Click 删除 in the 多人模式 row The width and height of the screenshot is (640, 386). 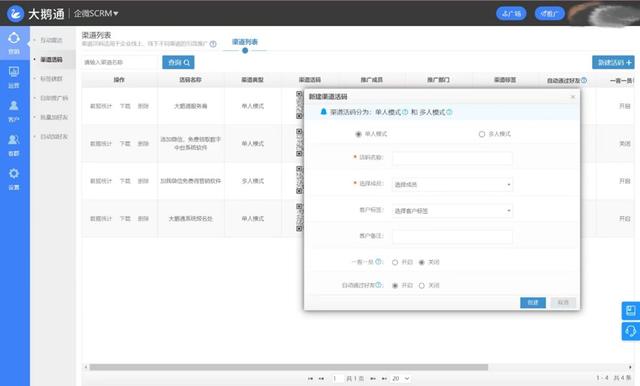point(143,181)
